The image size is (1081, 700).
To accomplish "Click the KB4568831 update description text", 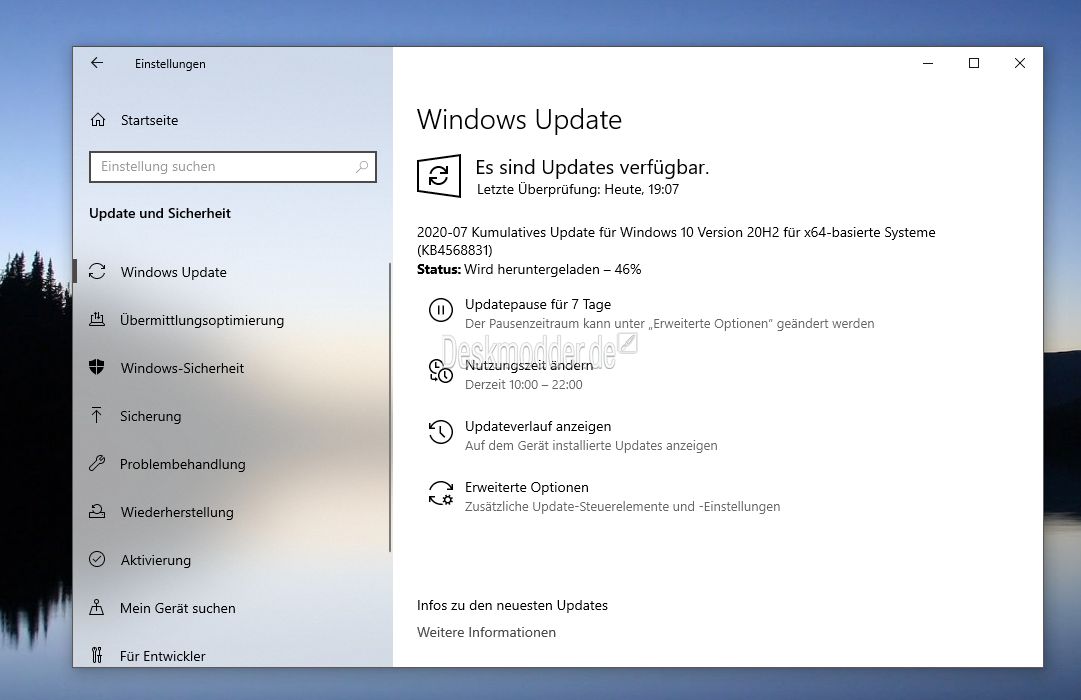I will click(x=676, y=241).
